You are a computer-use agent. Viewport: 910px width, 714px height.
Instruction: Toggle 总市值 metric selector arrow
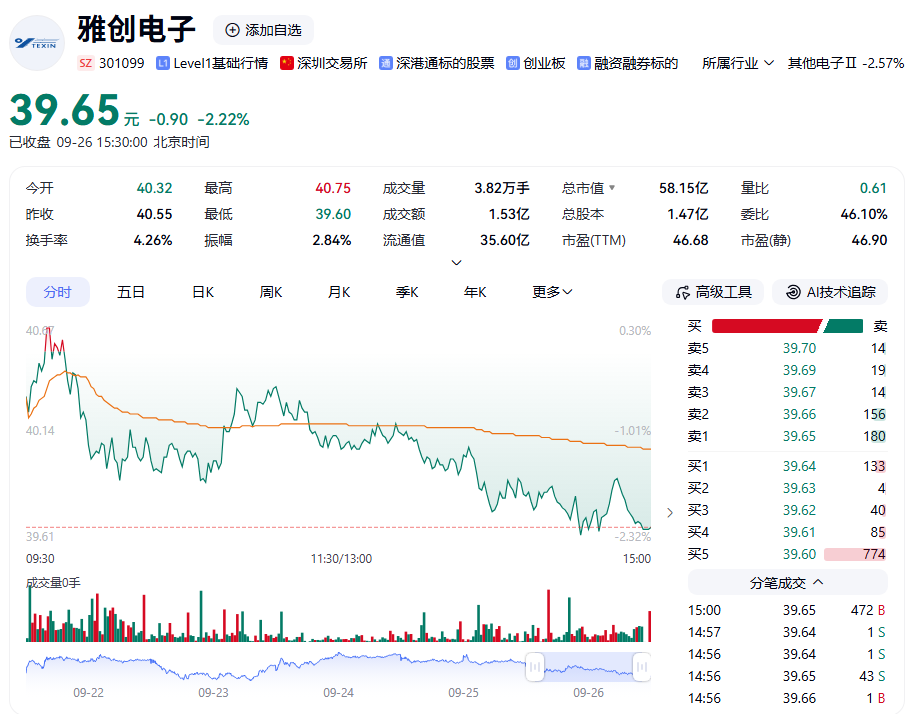click(x=612, y=188)
